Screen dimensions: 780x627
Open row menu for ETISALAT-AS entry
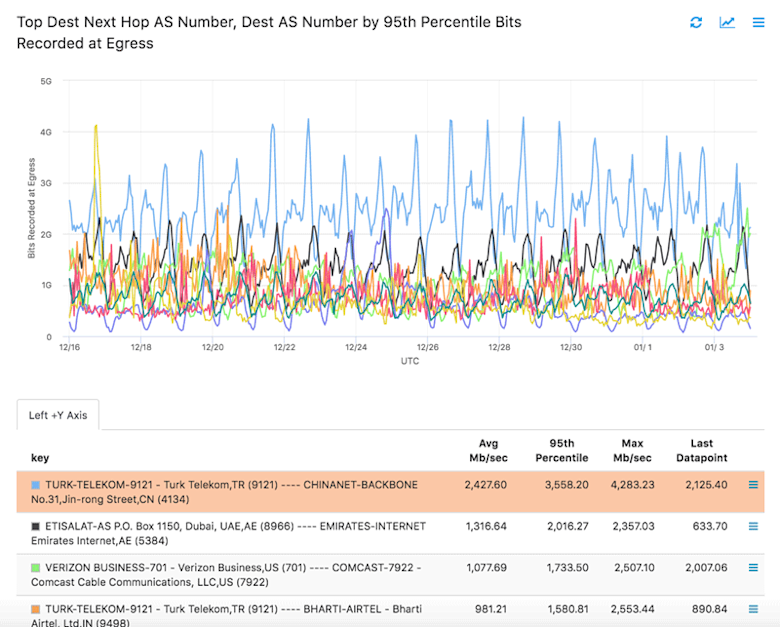click(753, 526)
